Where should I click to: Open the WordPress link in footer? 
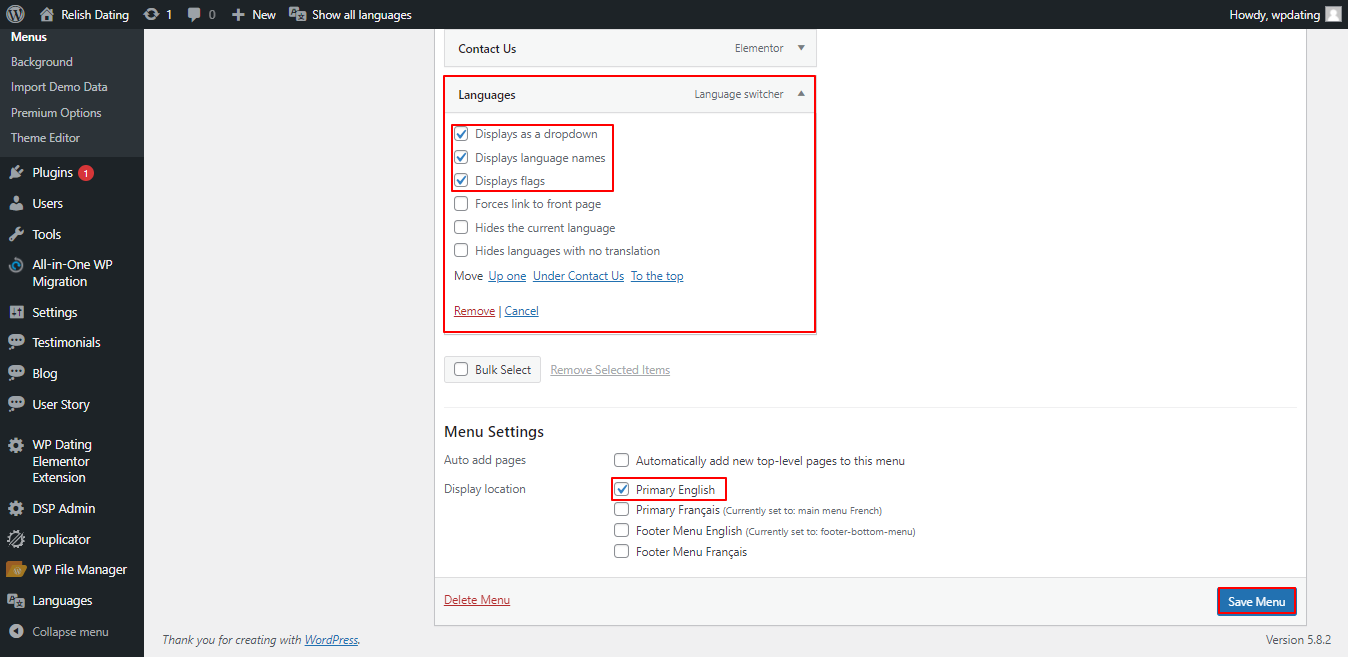[331, 640]
